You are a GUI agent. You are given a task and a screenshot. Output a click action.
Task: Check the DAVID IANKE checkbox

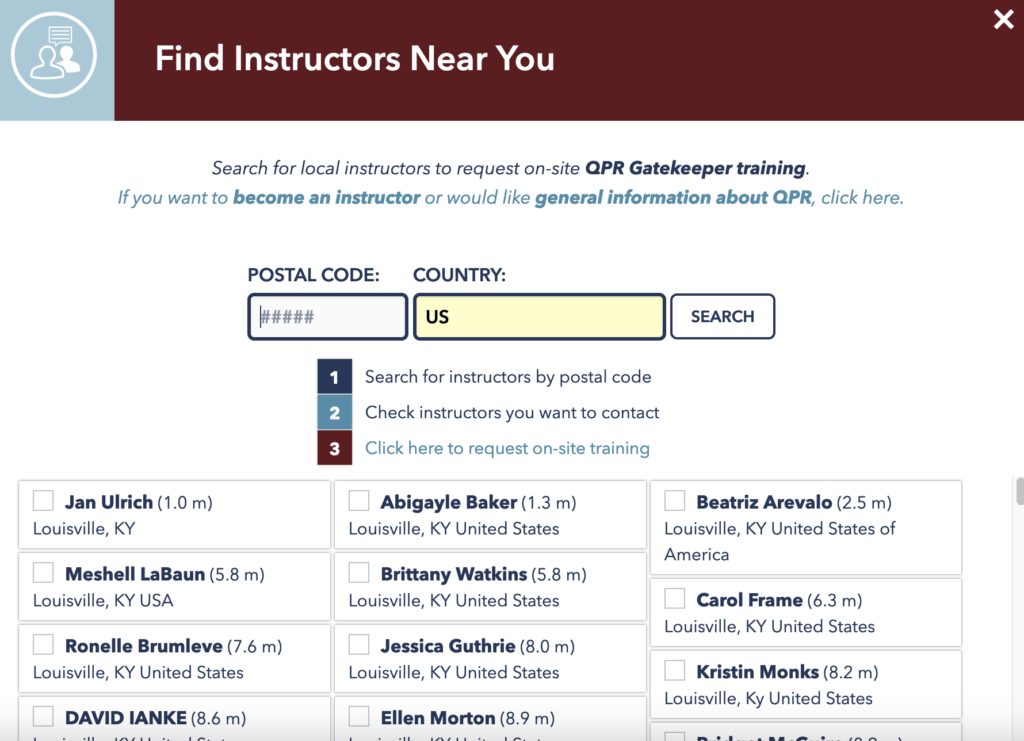[43, 716]
